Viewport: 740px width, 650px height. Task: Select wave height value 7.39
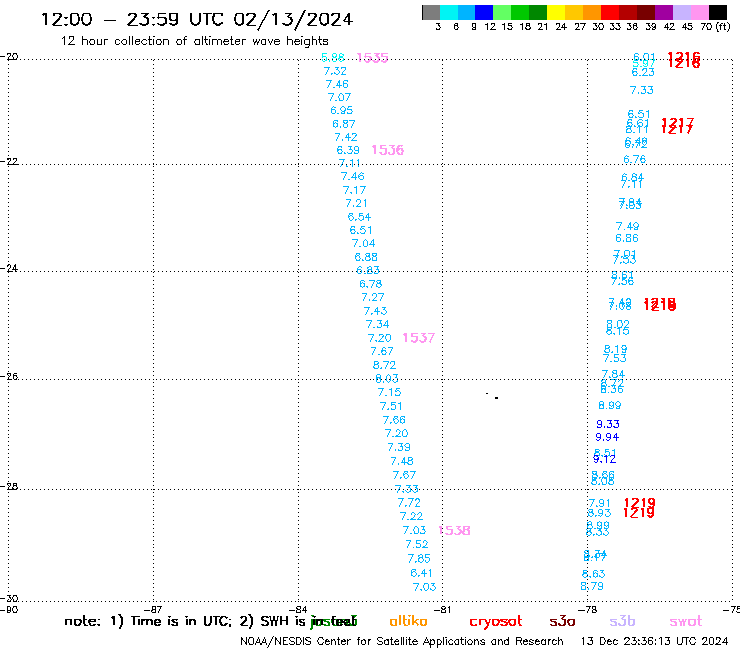pos(399,447)
